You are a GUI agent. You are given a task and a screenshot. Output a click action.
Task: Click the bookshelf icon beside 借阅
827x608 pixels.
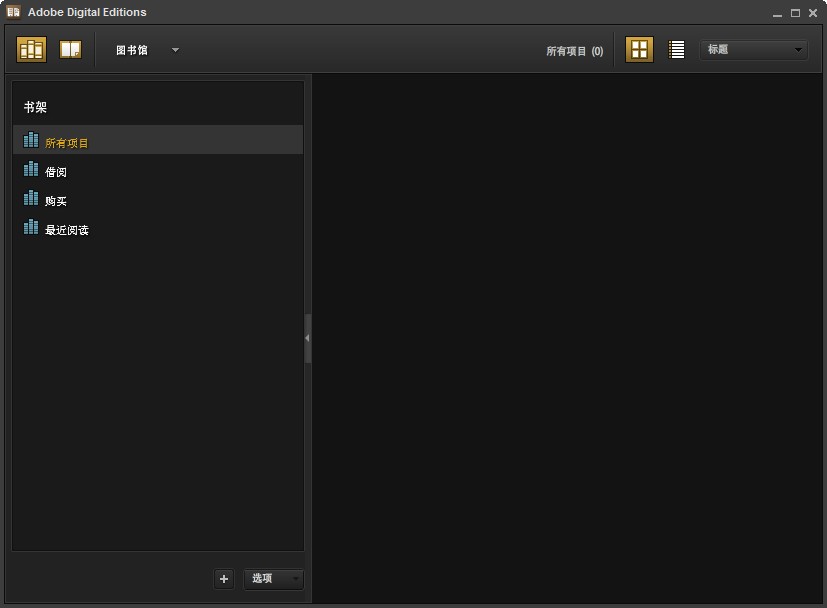(x=31, y=169)
